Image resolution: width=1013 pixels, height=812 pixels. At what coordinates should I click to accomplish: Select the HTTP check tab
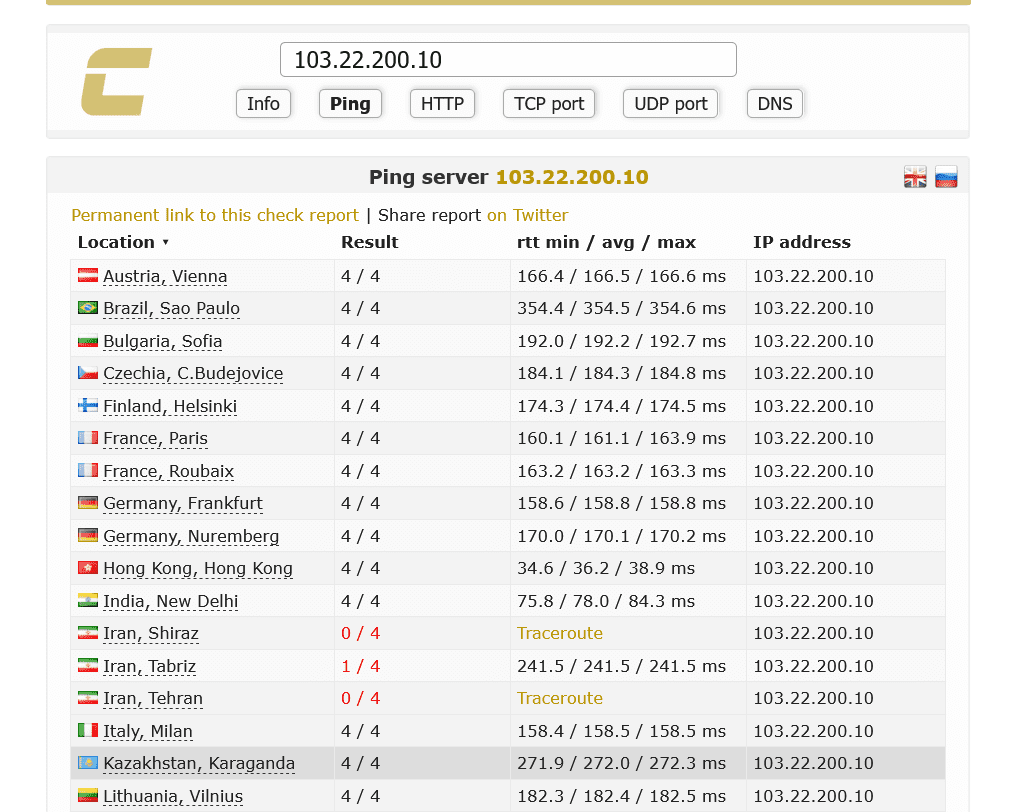coord(442,104)
